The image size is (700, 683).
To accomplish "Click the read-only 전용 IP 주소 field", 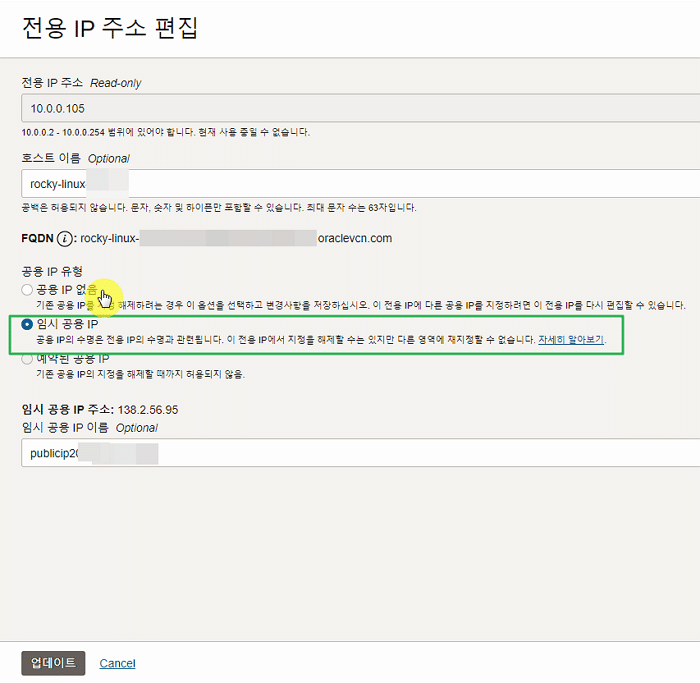I will [360, 108].
